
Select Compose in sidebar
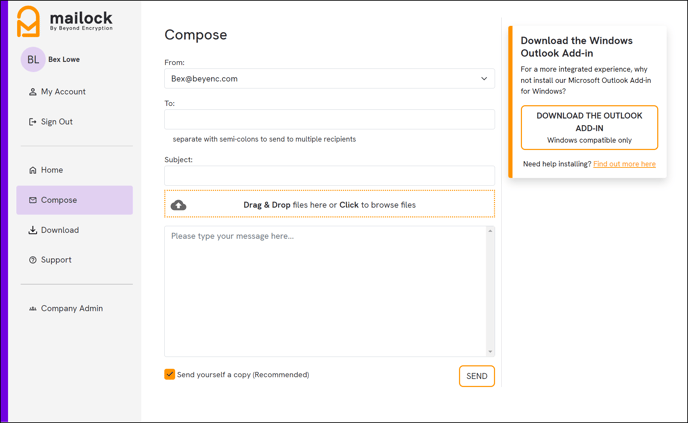(75, 200)
